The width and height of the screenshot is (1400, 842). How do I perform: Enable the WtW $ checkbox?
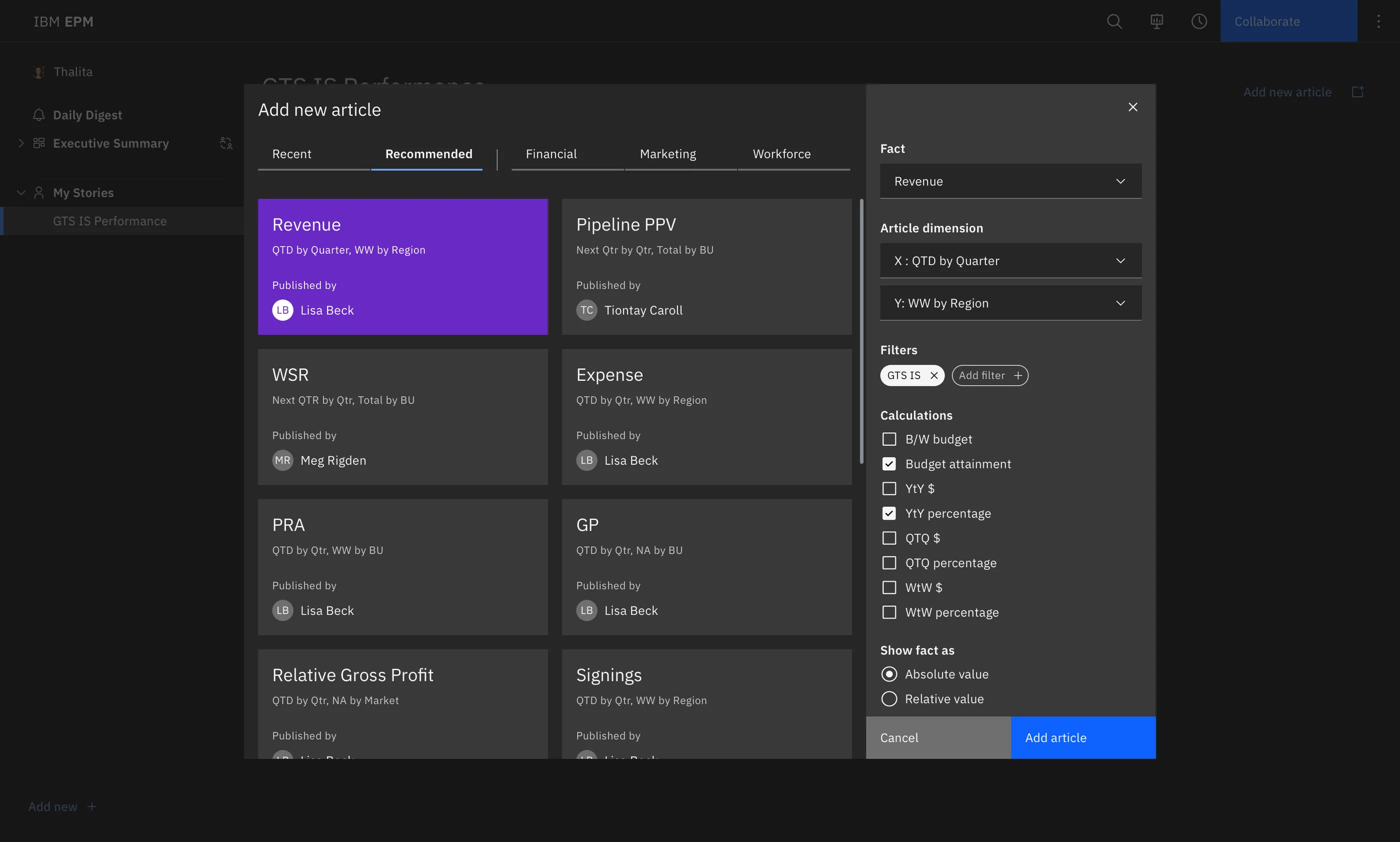(889, 587)
